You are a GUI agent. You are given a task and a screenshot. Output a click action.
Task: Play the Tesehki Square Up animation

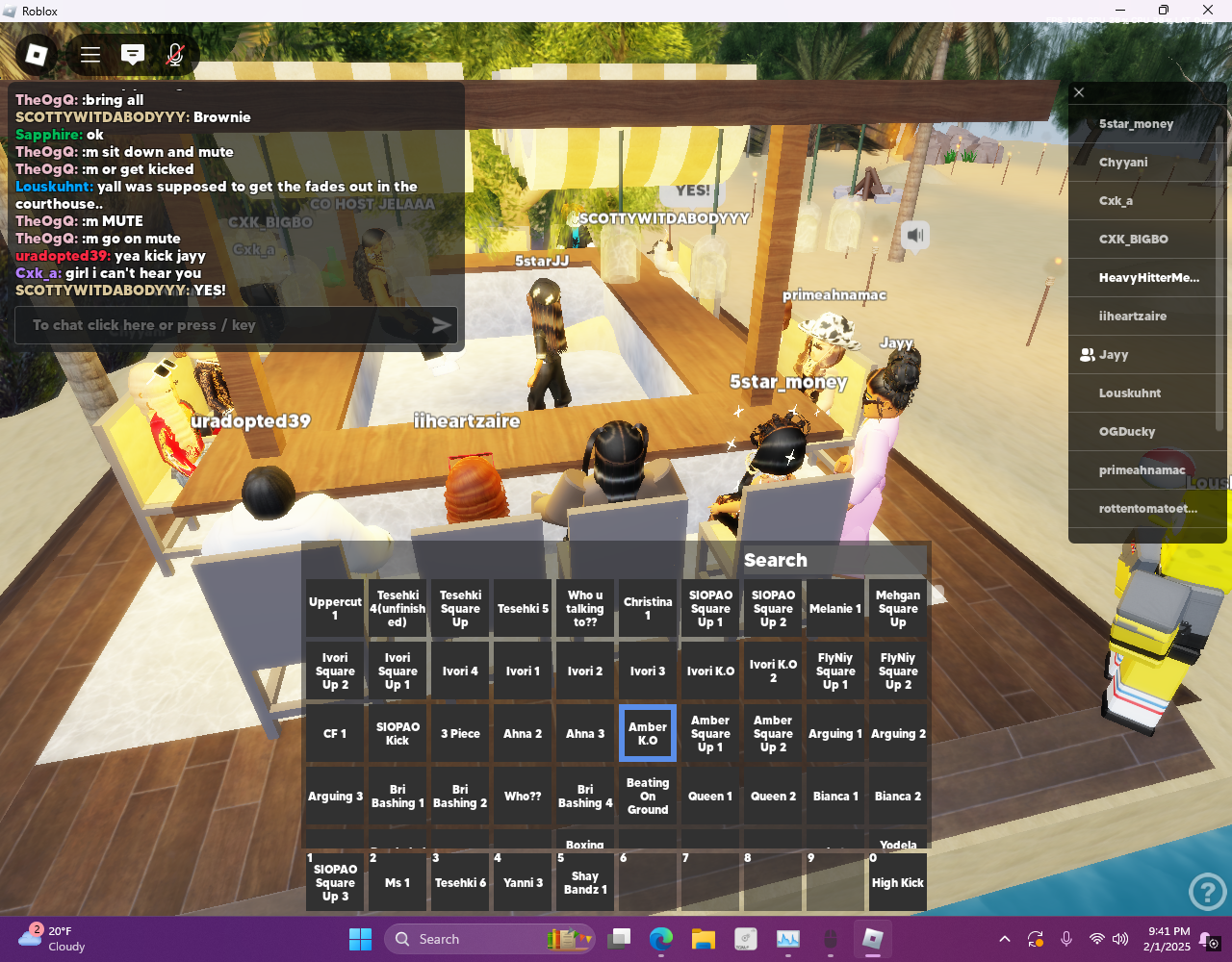pos(460,608)
